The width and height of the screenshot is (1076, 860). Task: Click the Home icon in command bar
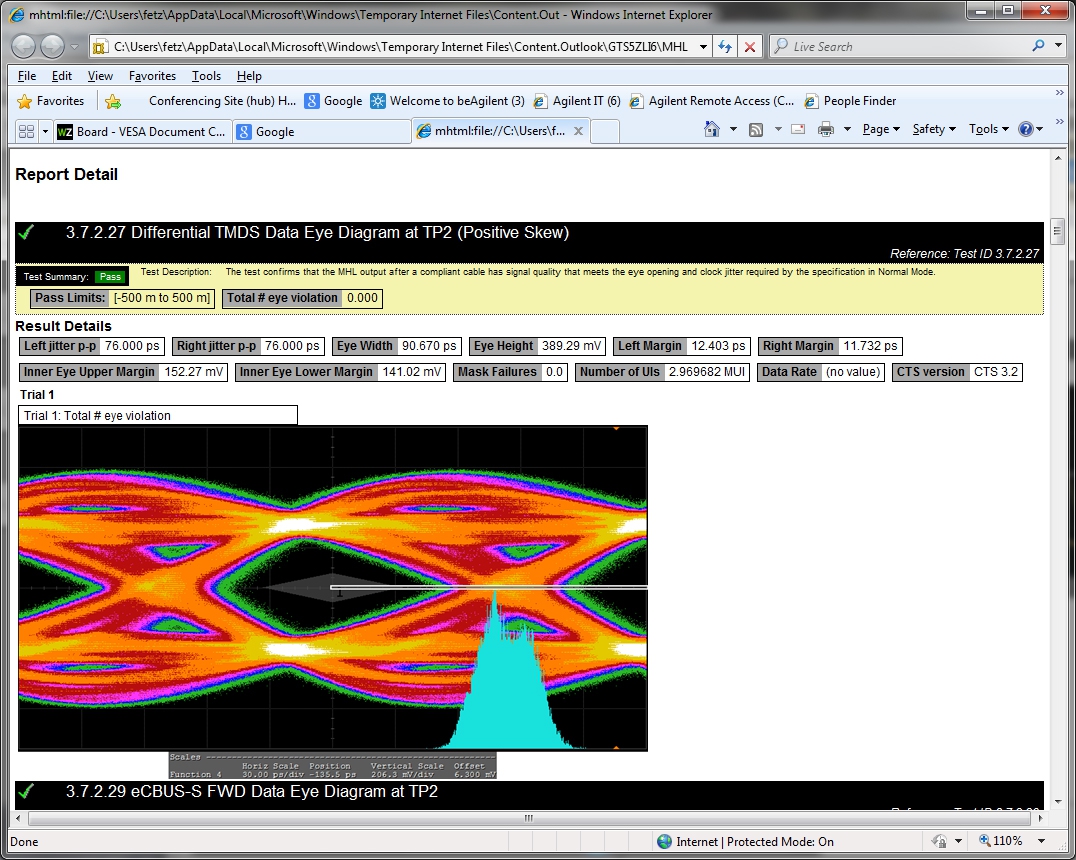(x=712, y=129)
